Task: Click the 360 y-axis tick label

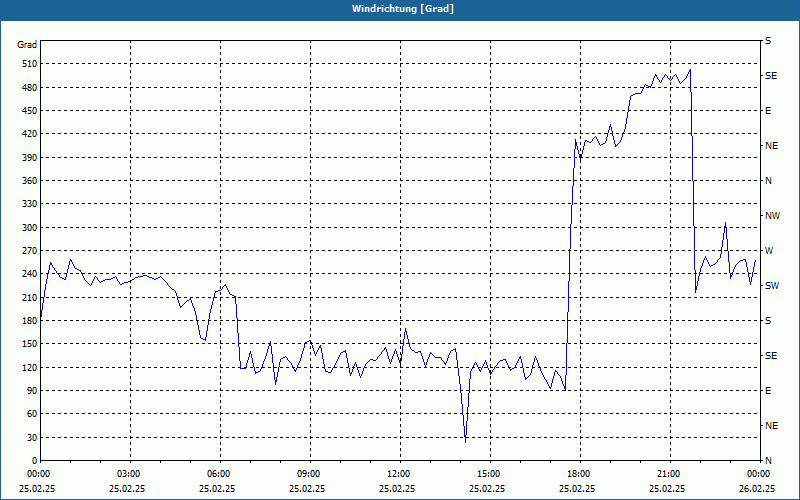Action: point(31,181)
